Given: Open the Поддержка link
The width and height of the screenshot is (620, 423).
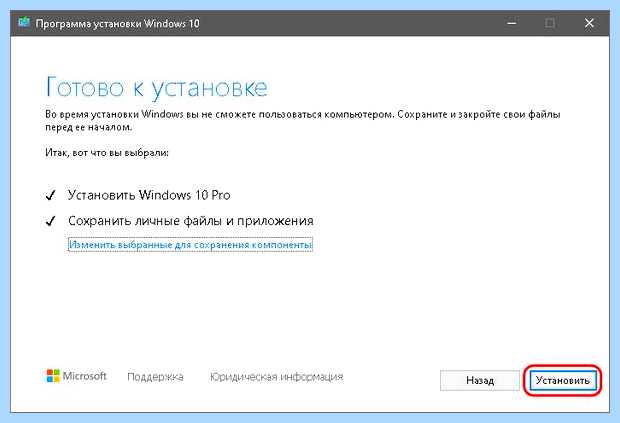Looking at the screenshot, I should (x=155, y=377).
